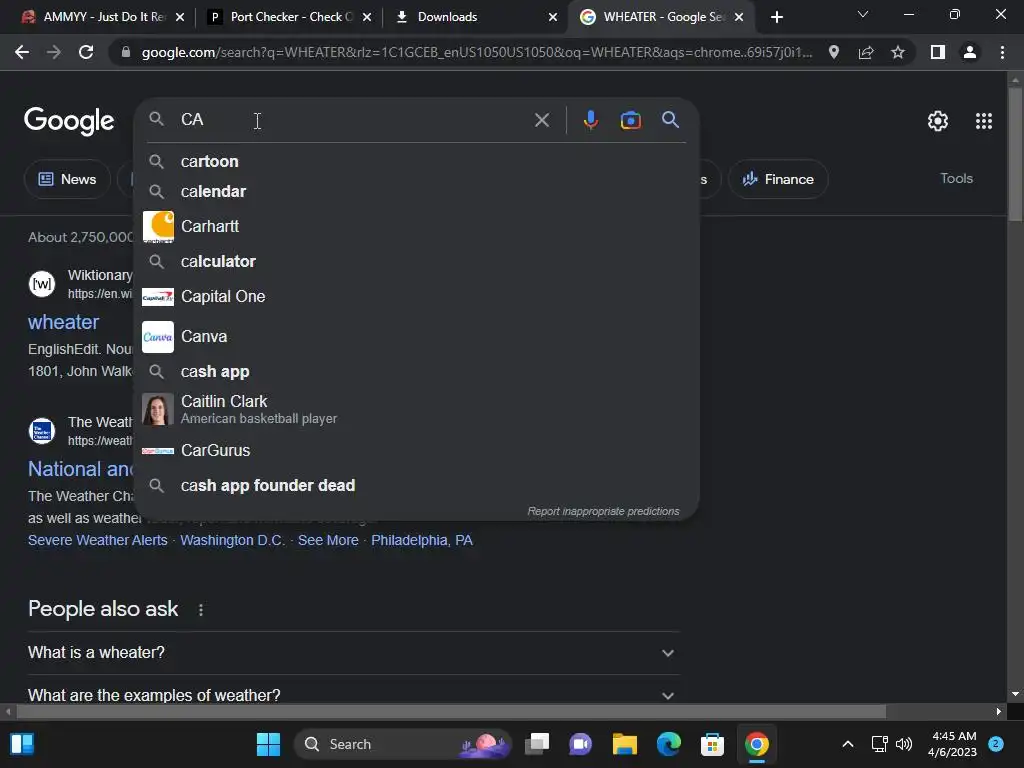Click Report inappropriate predictions link
Image resolution: width=1024 pixels, height=768 pixels.
coord(603,511)
